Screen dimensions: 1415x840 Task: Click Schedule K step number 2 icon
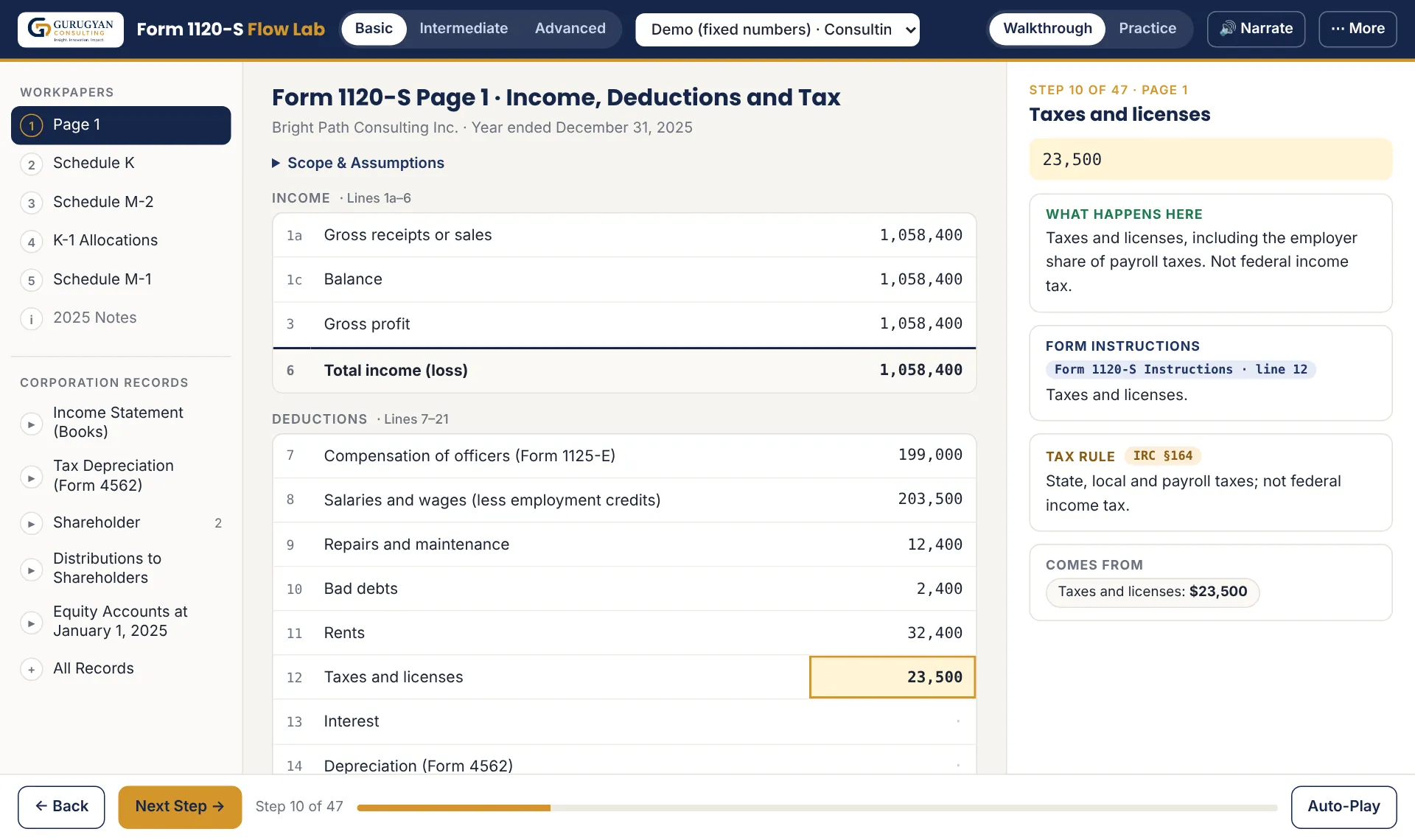pos(31,164)
